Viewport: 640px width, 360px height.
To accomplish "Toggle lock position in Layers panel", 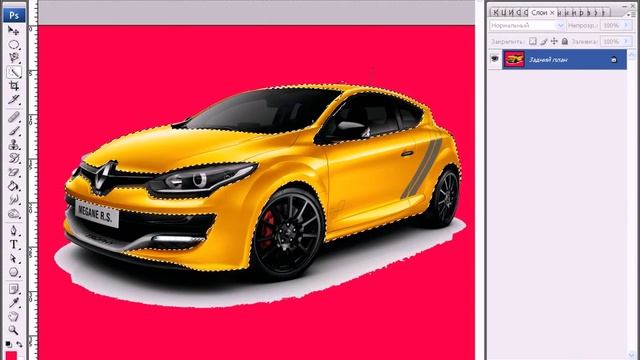I will 554,41.
